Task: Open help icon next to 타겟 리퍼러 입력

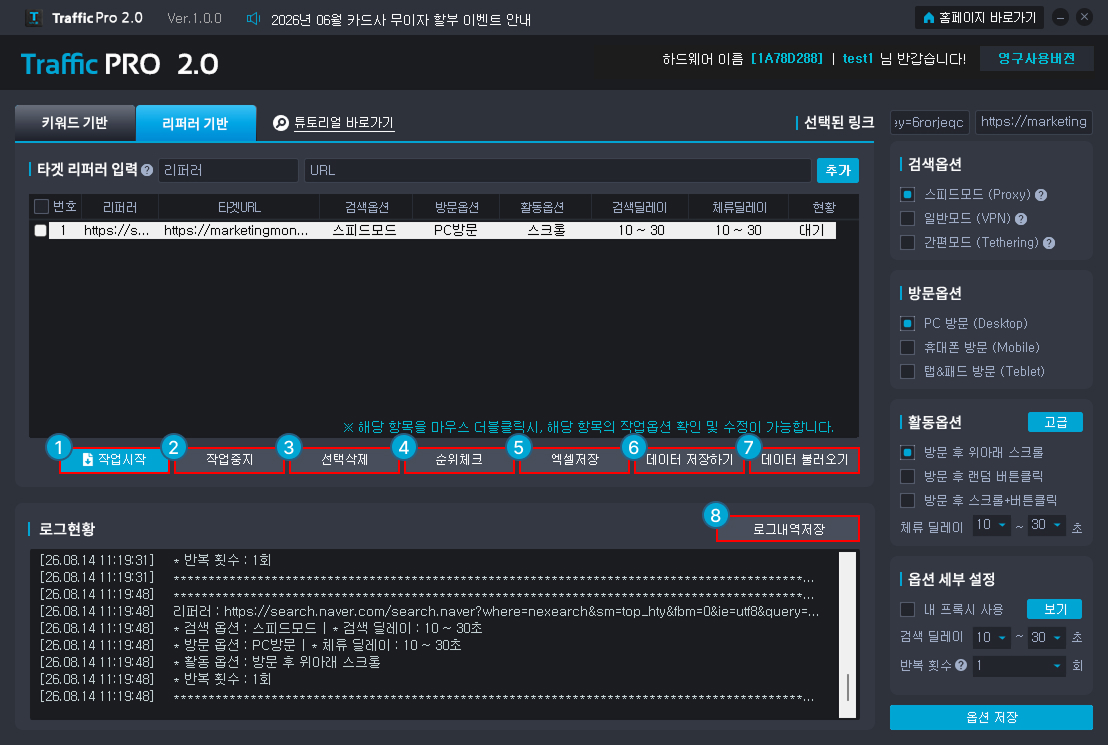Action: point(147,170)
